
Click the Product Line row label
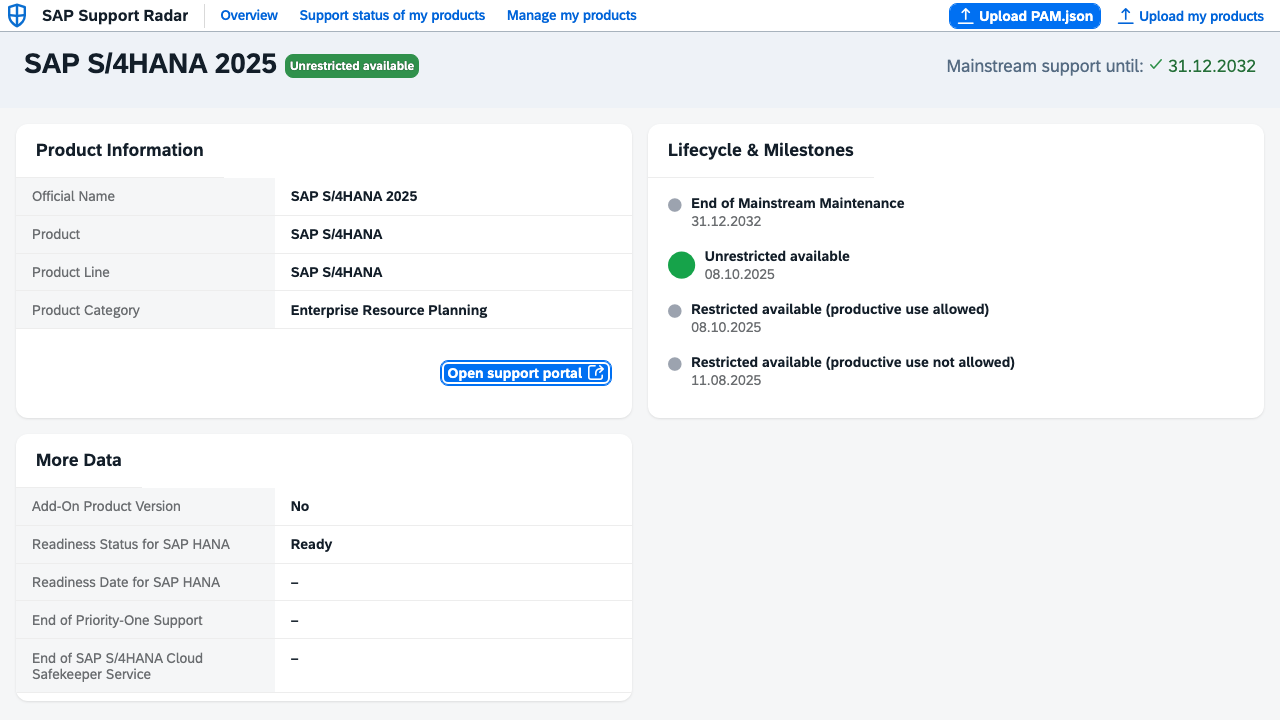click(71, 272)
